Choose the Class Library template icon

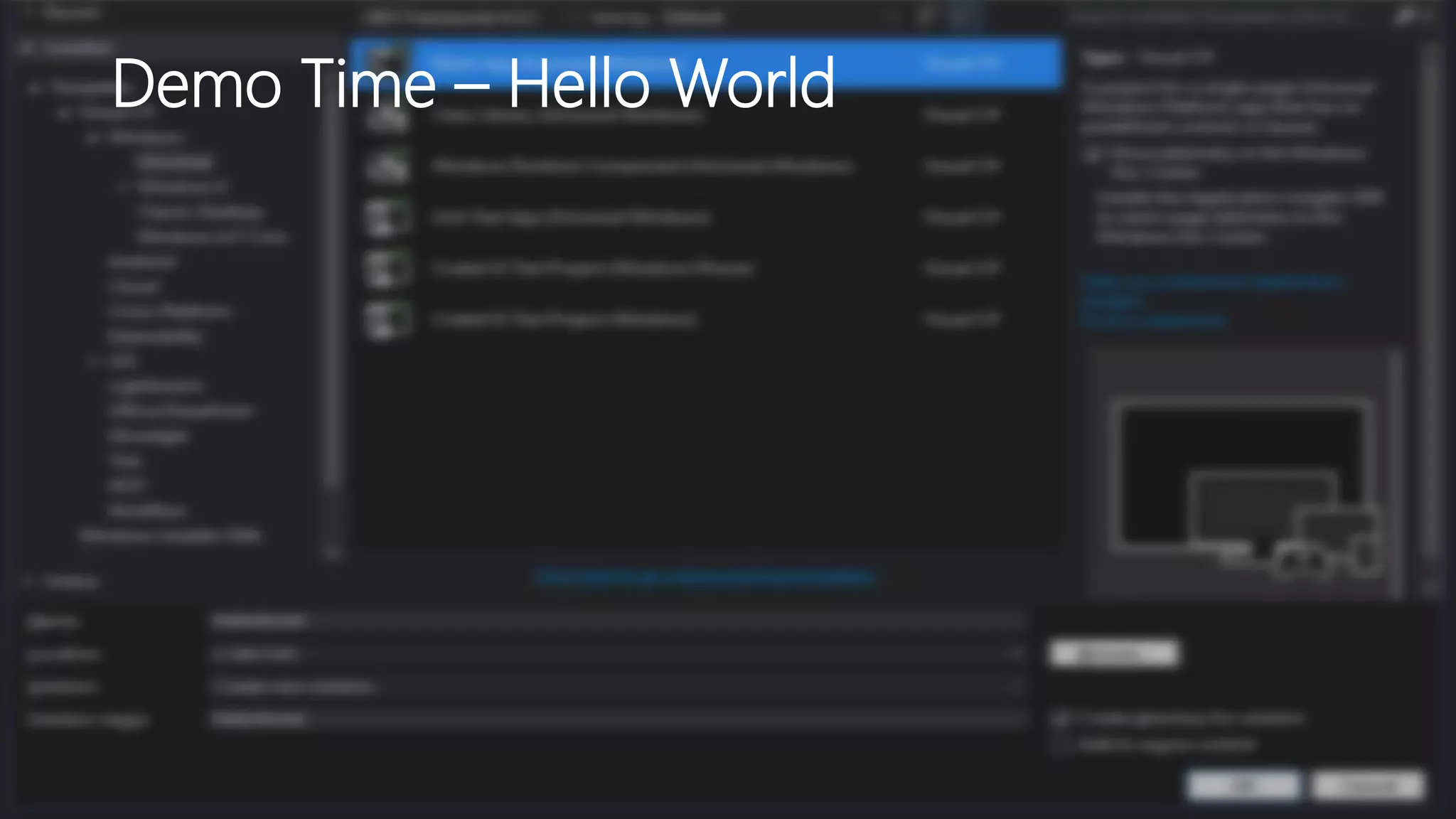click(387, 117)
